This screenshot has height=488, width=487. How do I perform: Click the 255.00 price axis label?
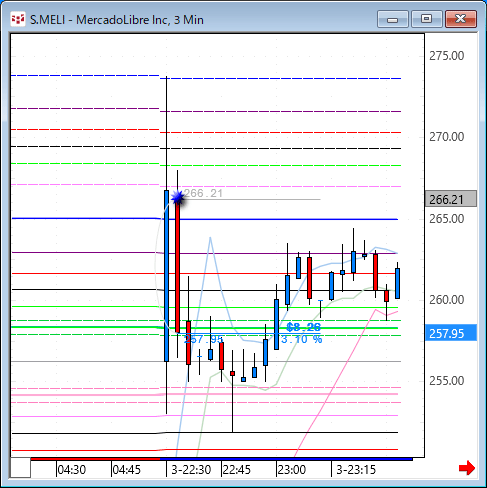pos(446,380)
